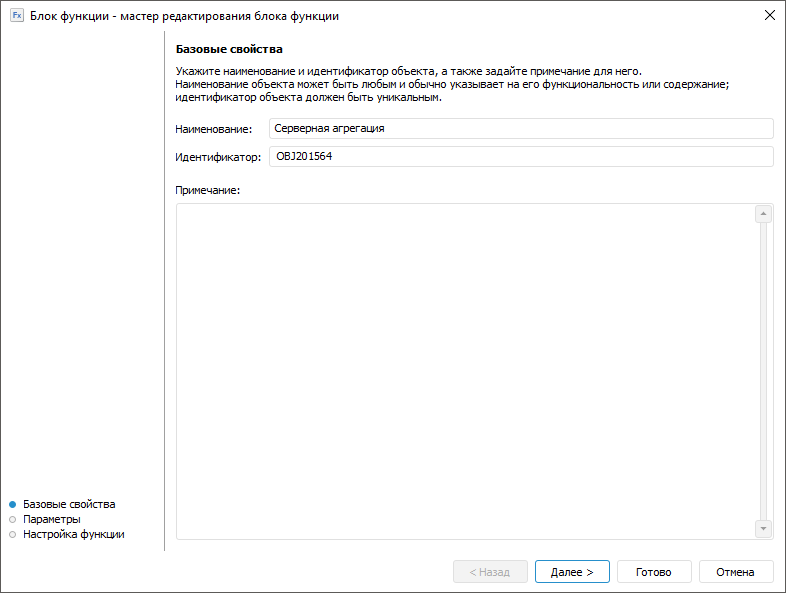Select the bullet beside Настройка функции step
This screenshot has width=786, height=593.
pyautogui.click(x=12, y=534)
